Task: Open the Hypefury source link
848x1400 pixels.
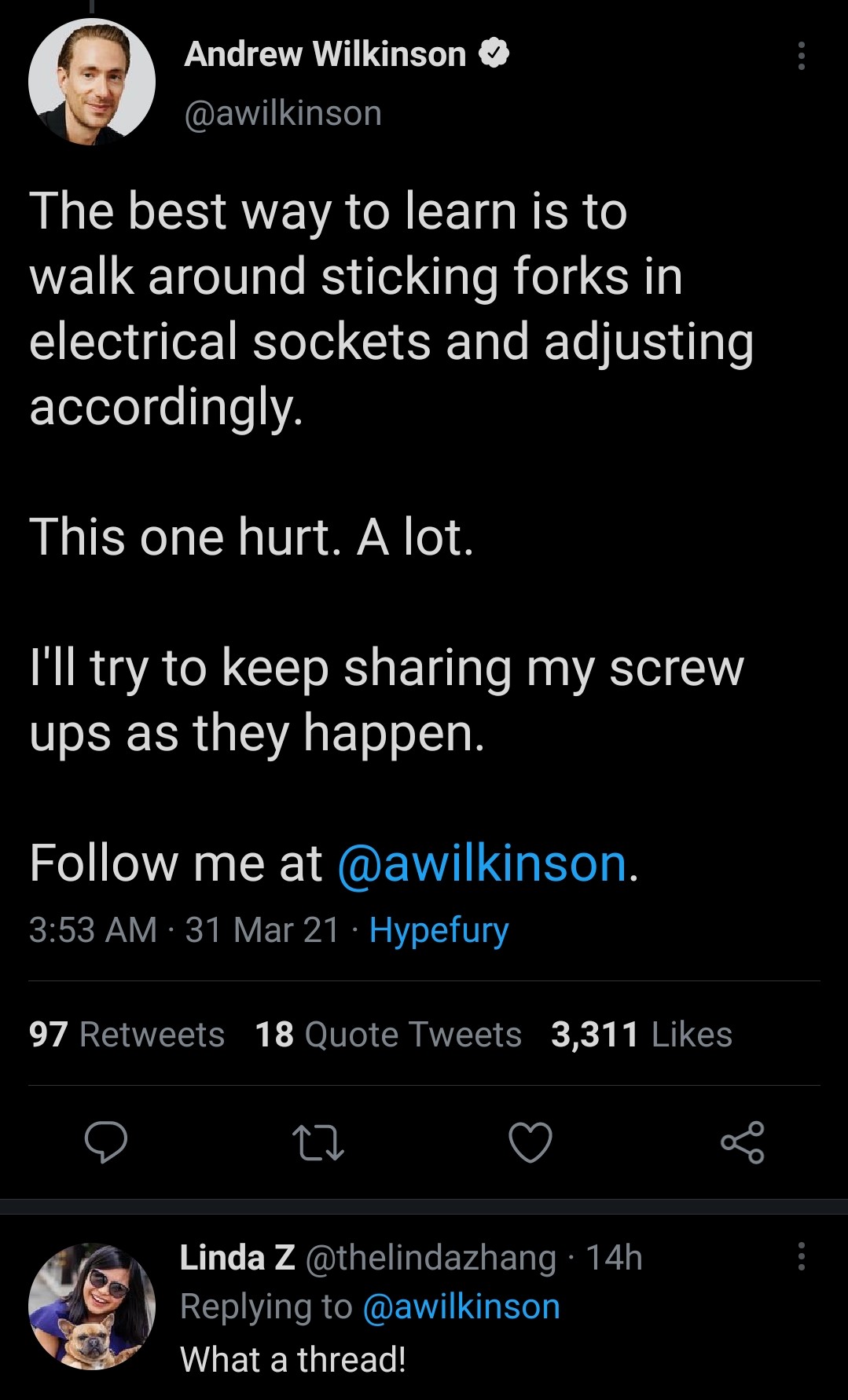Action: pyautogui.click(x=439, y=930)
